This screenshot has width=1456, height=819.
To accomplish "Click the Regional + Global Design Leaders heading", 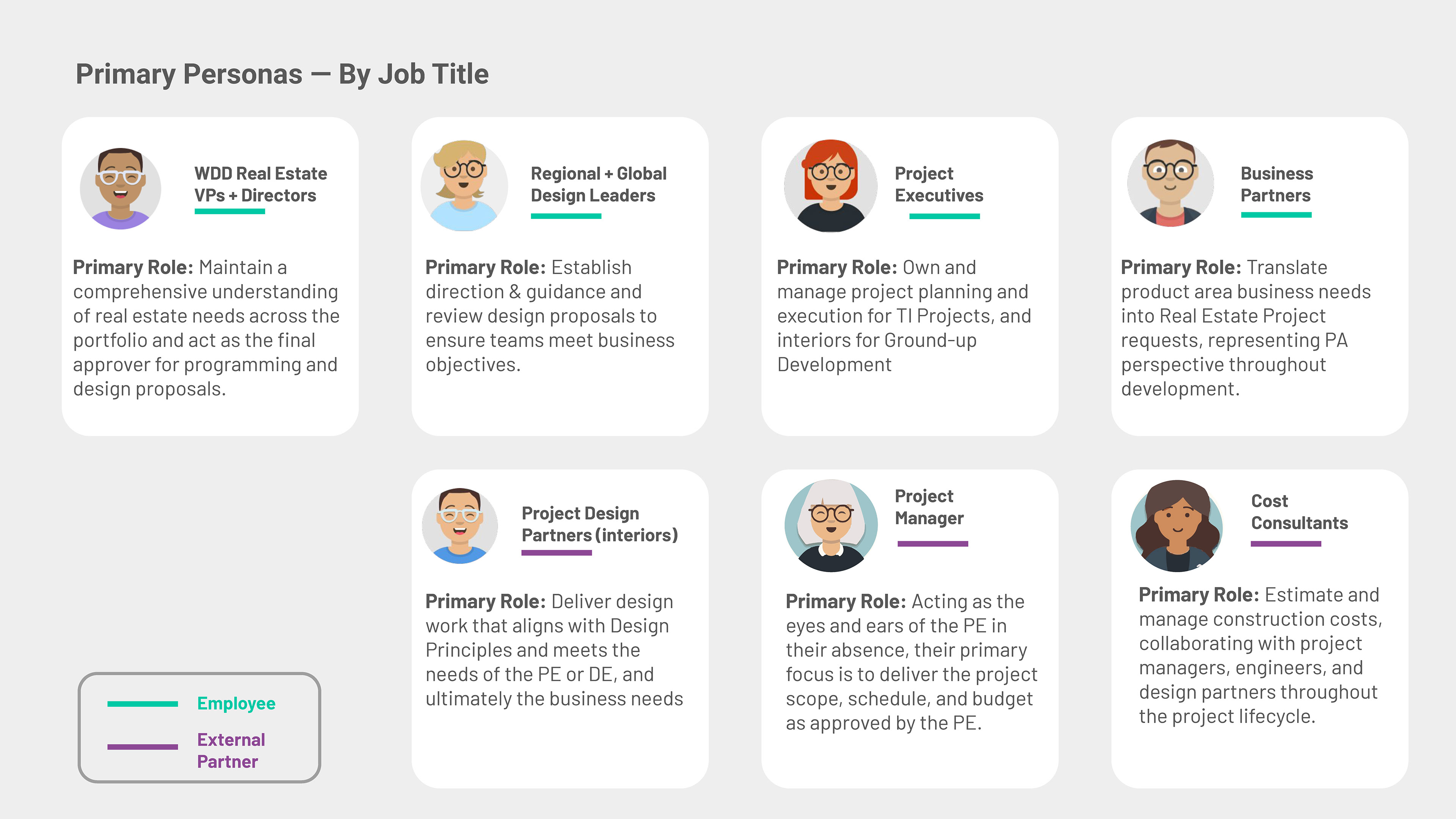I will pyautogui.click(x=599, y=184).
